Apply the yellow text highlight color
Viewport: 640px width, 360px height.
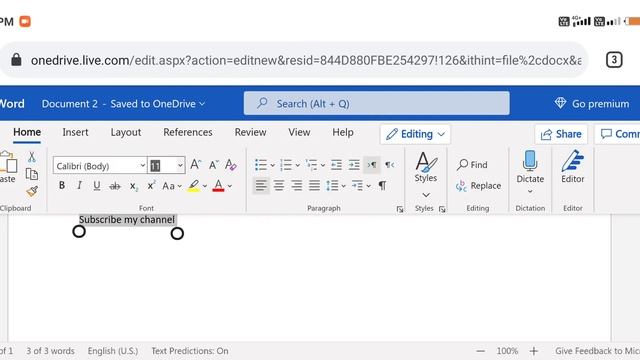coord(193,186)
